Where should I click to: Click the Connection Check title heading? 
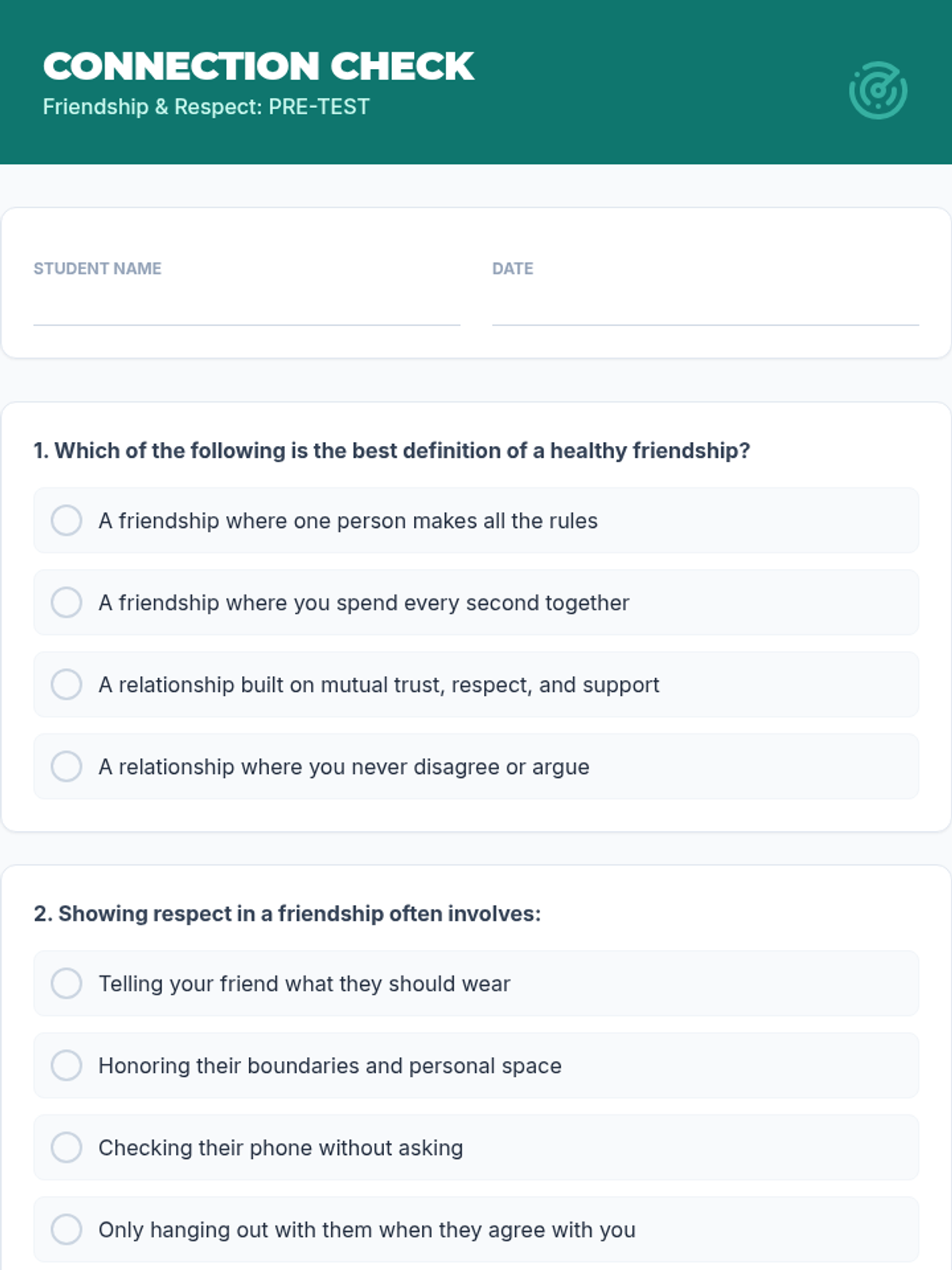(x=259, y=66)
